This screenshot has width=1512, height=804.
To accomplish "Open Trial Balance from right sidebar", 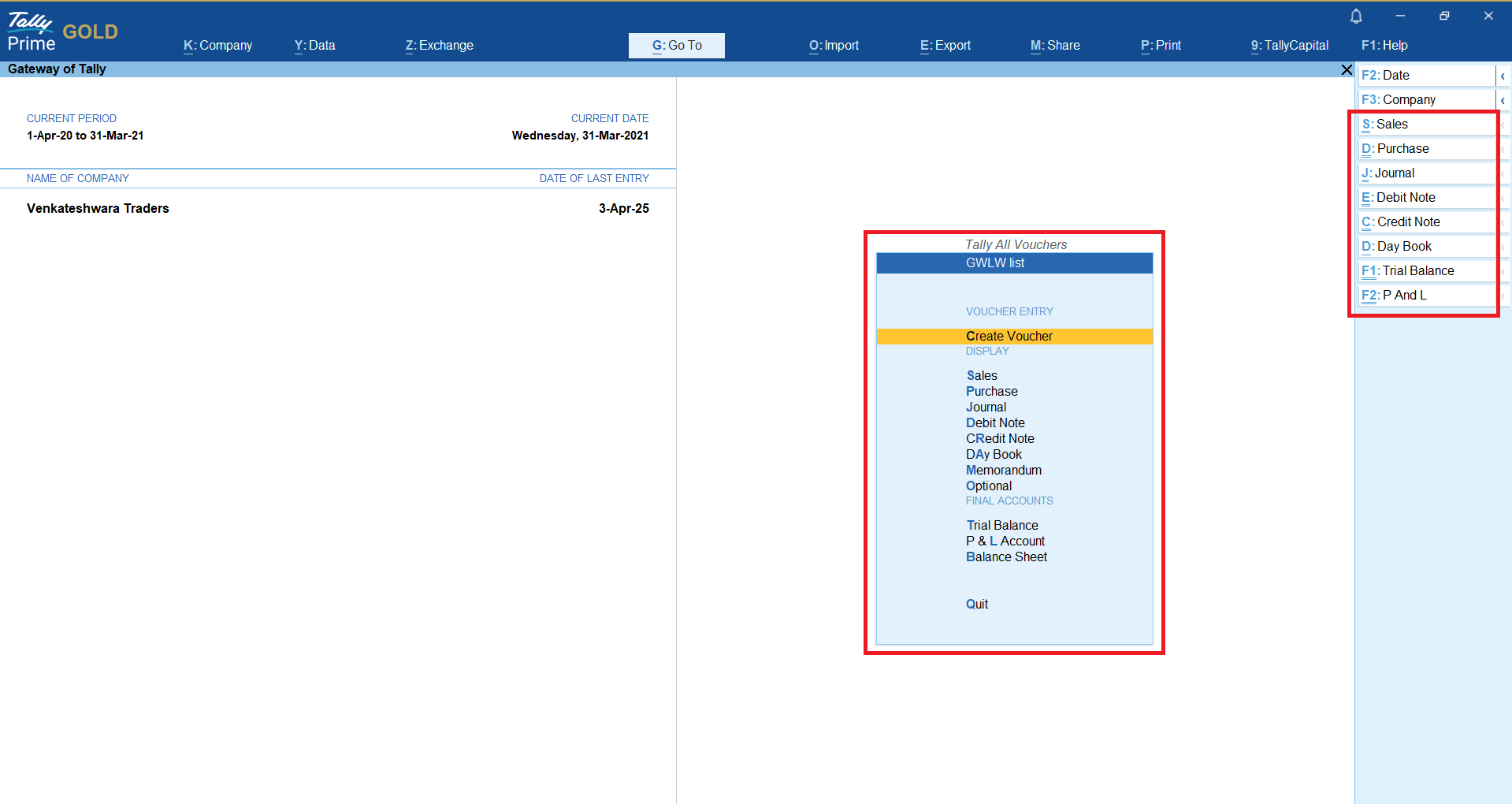I will (x=1426, y=271).
